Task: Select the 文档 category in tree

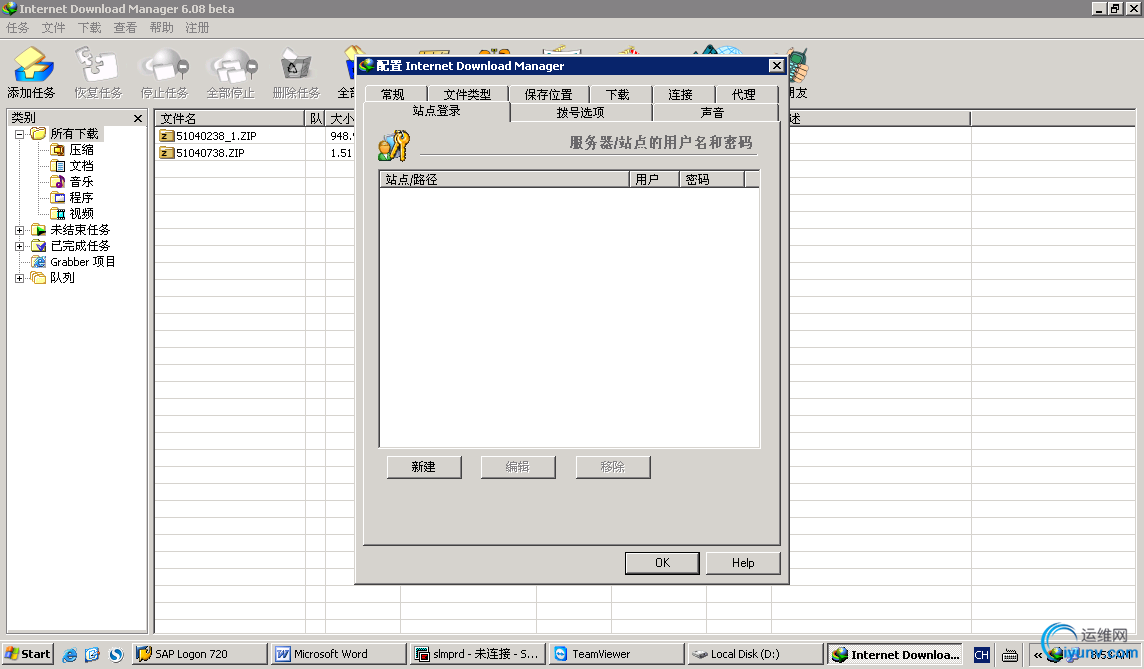Action: click(x=81, y=166)
